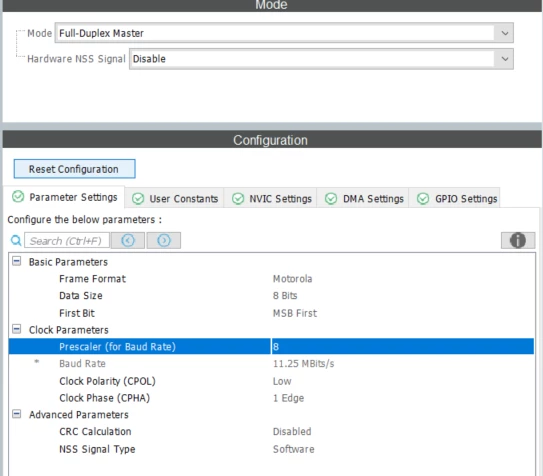
Task: Click the Software NSS type value
Action: coord(294,449)
